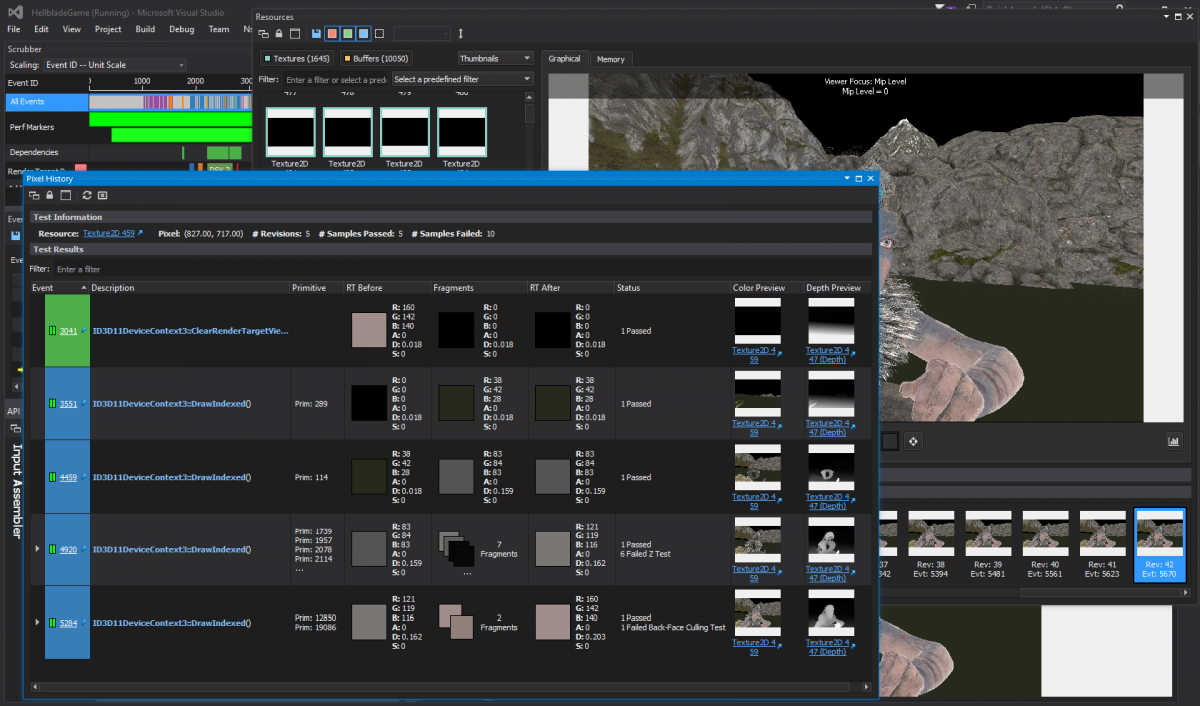
Task: Click the event 3041 link in Pixel History
Action: [x=67, y=330]
